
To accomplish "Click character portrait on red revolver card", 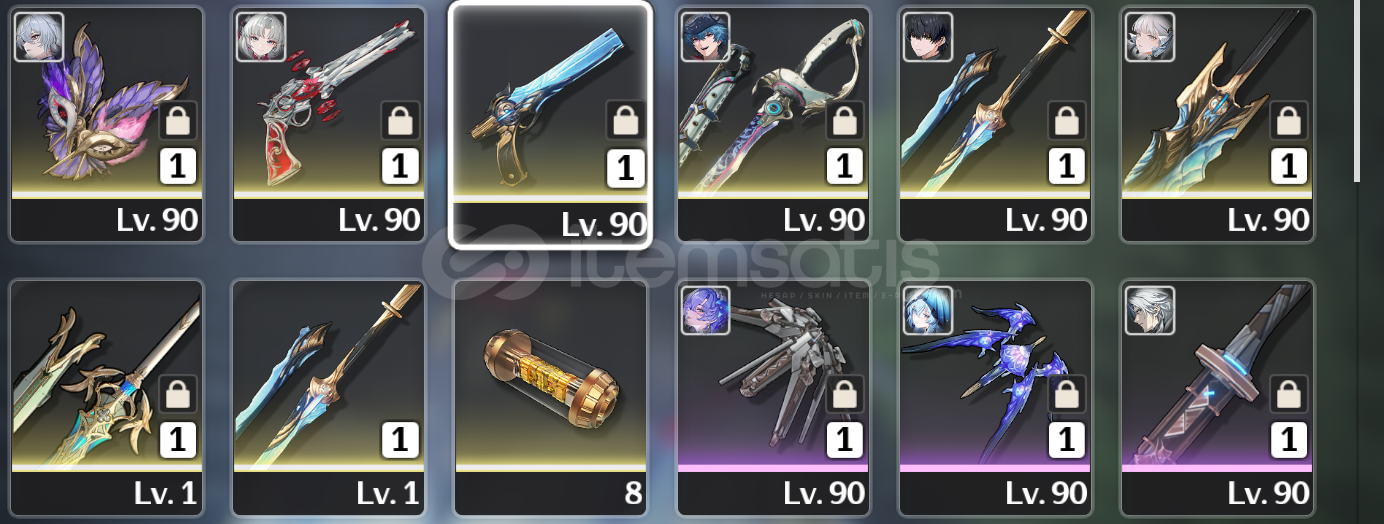I will click(262, 37).
